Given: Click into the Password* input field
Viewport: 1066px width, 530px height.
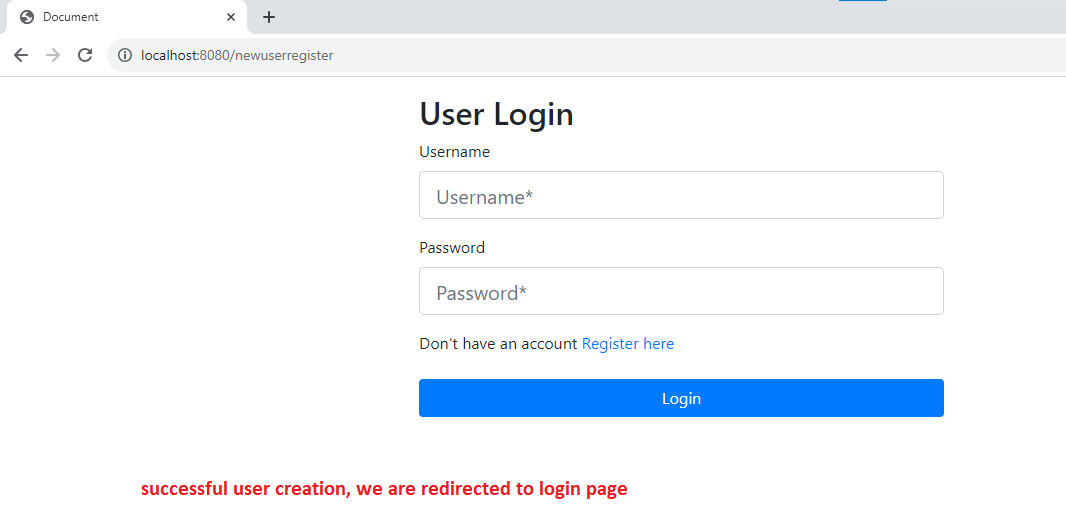Looking at the screenshot, I should click(x=681, y=291).
